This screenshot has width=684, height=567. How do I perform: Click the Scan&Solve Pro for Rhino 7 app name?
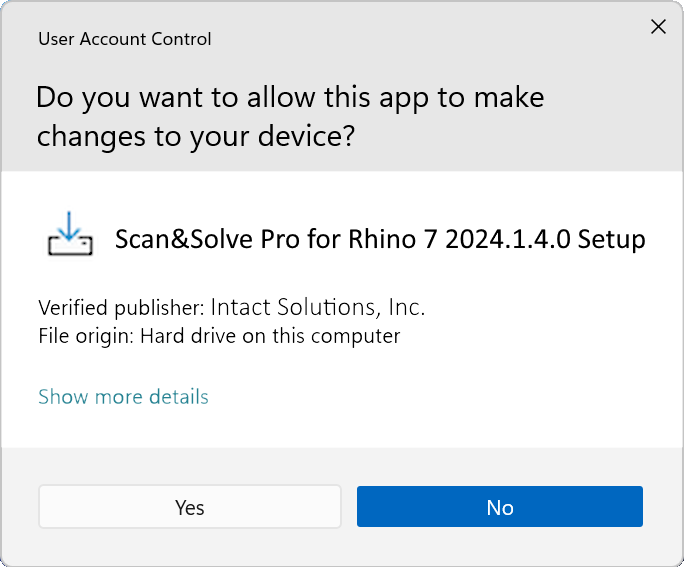pos(276,239)
